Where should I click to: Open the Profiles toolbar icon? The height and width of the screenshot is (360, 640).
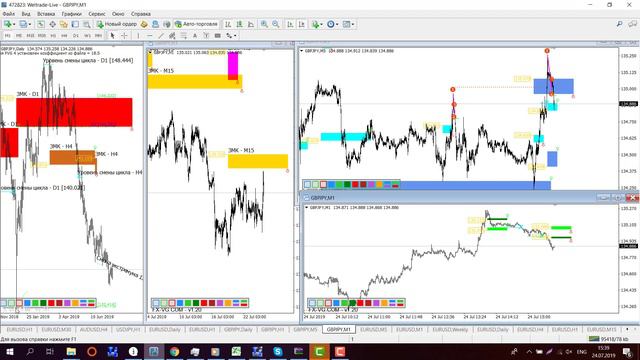tap(23, 24)
